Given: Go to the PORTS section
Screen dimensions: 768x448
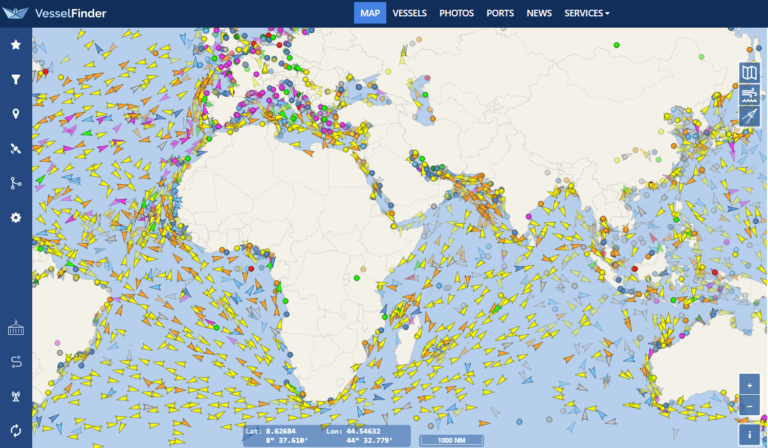Looking at the screenshot, I should [x=500, y=13].
